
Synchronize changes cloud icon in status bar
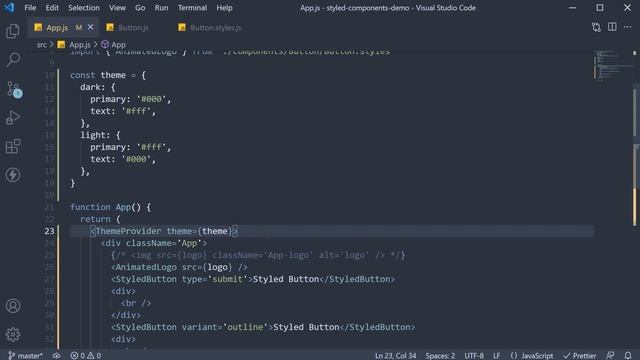[x=56, y=356]
